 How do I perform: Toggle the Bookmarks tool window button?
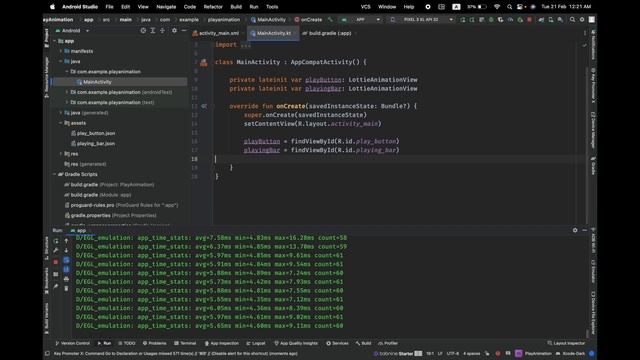(46, 281)
